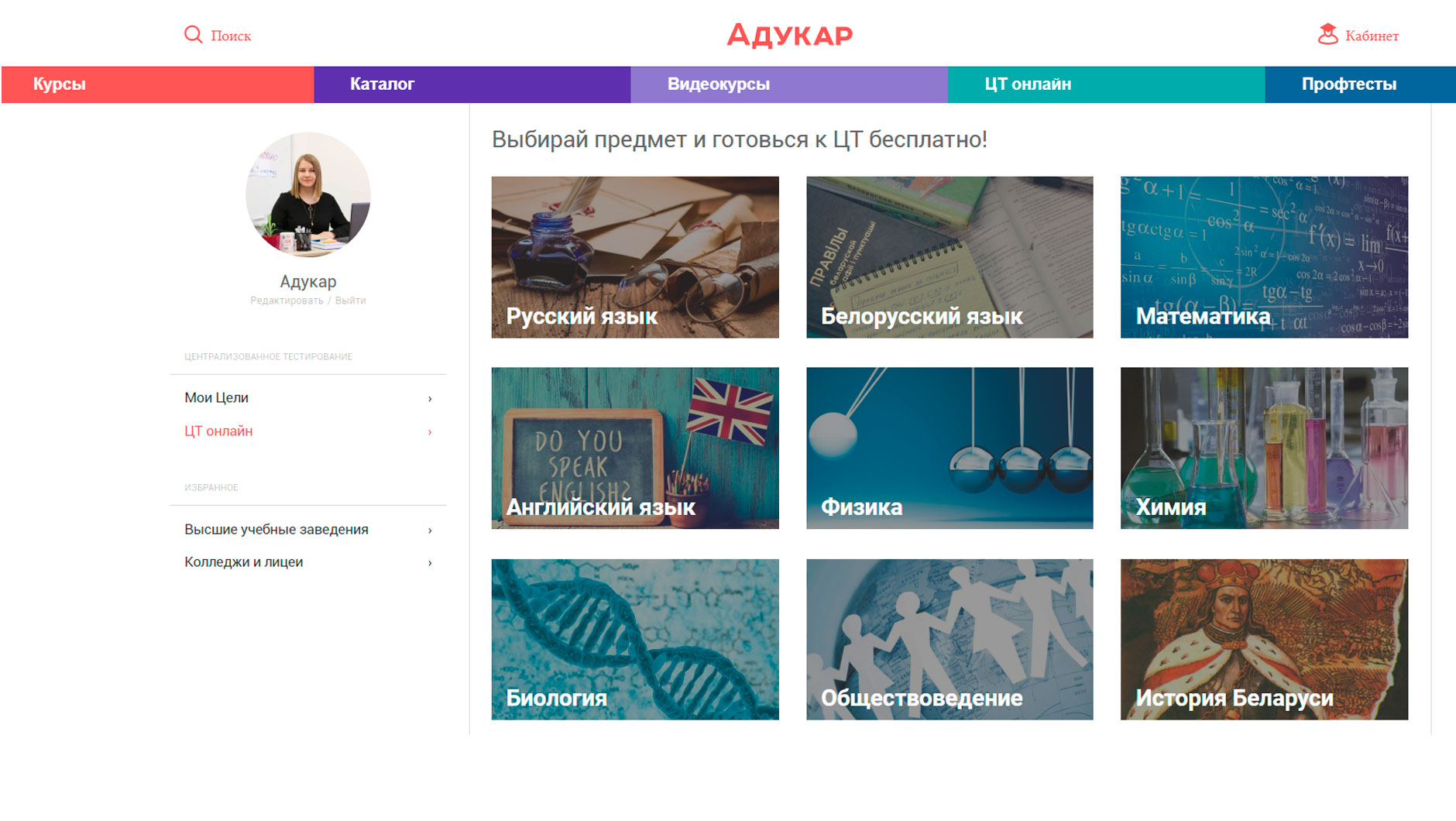
Task: Click the Редактировать profile link
Action: click(287, 301)
